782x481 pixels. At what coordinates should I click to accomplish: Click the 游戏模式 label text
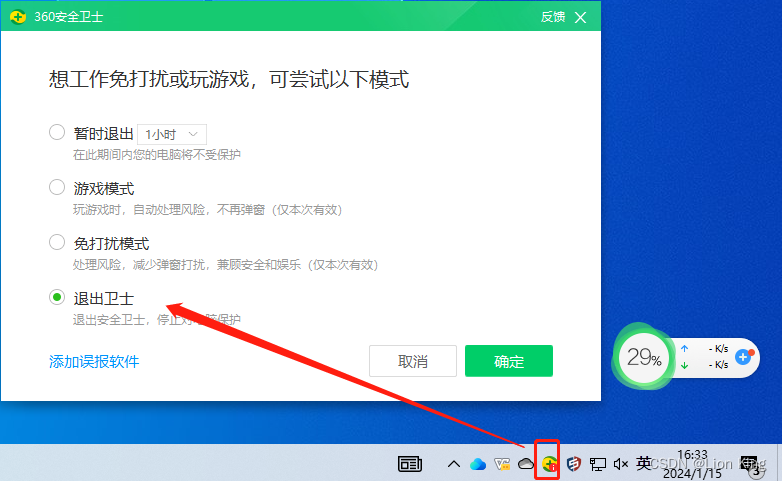pos(104,189)
